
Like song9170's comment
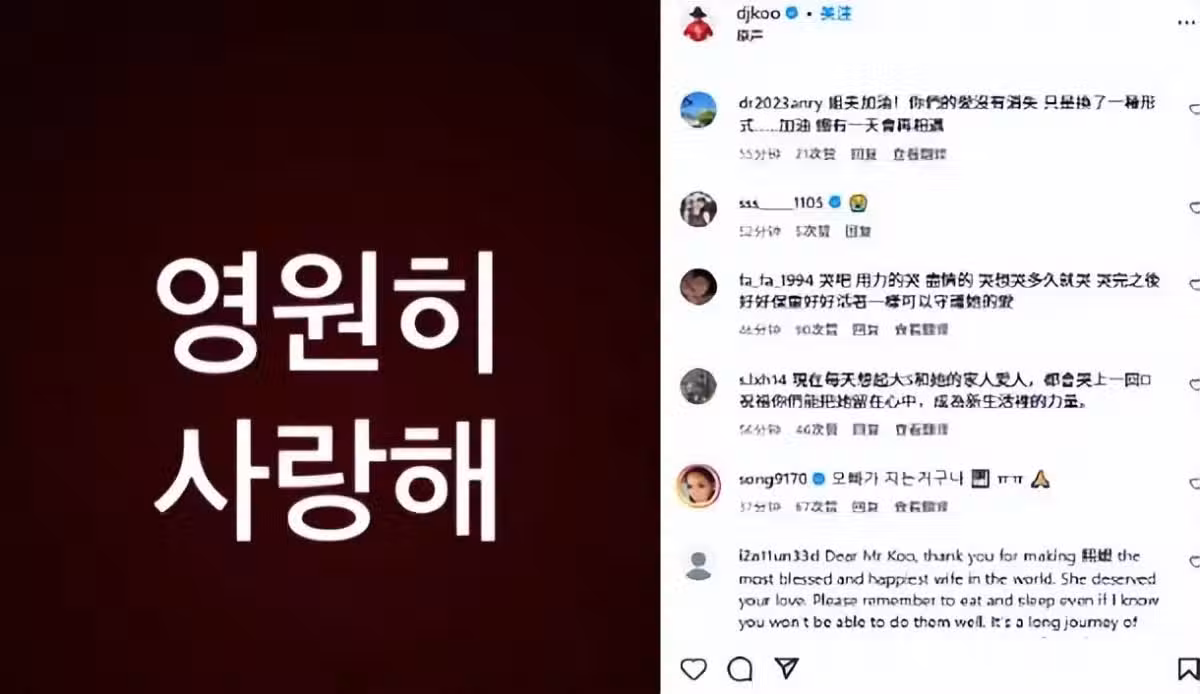(1194, 484)
